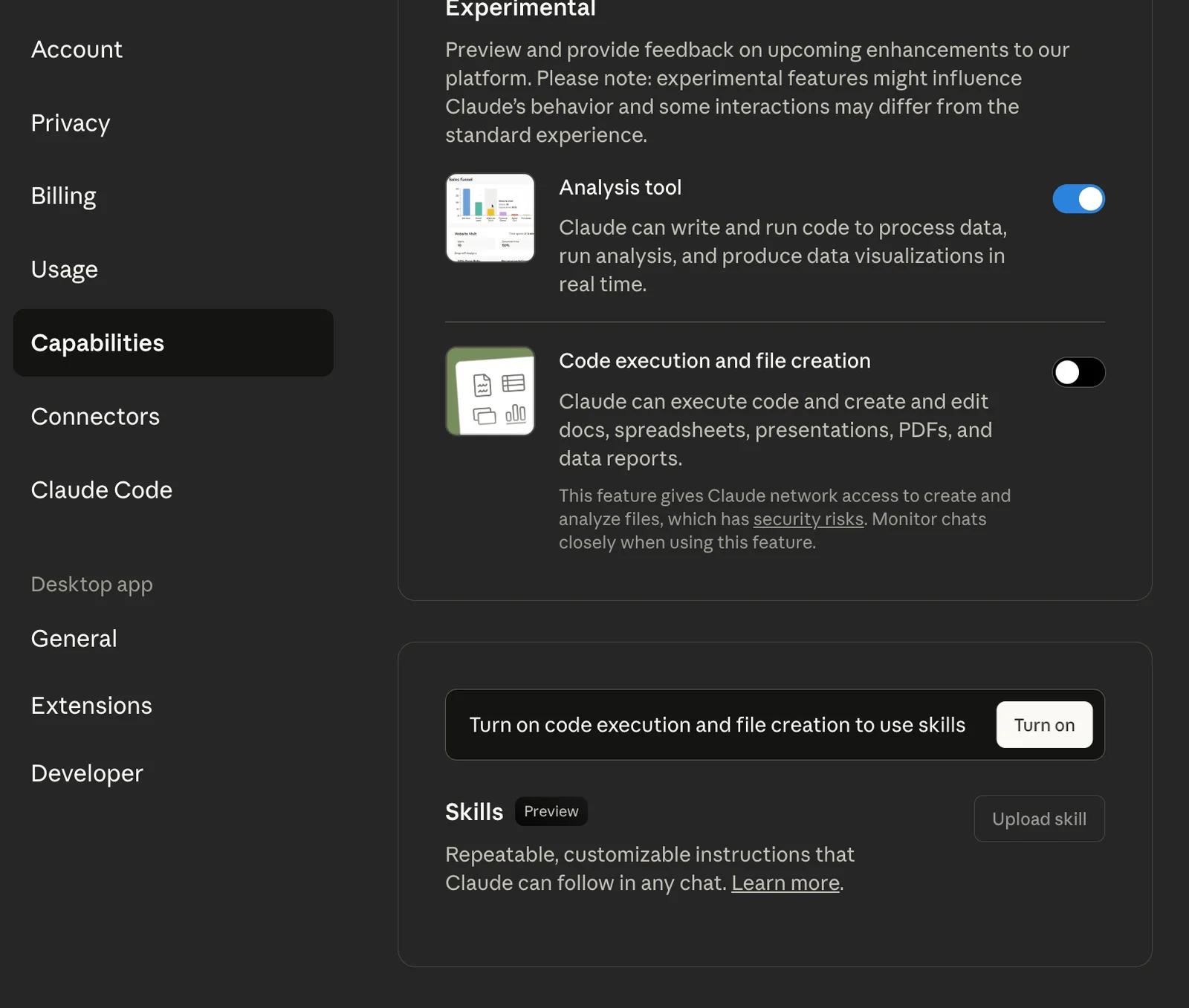The image size is (1189, 1008).
Task: Click the Analysis tool chart thumbnail icon
Action: [x=490, y=218]
